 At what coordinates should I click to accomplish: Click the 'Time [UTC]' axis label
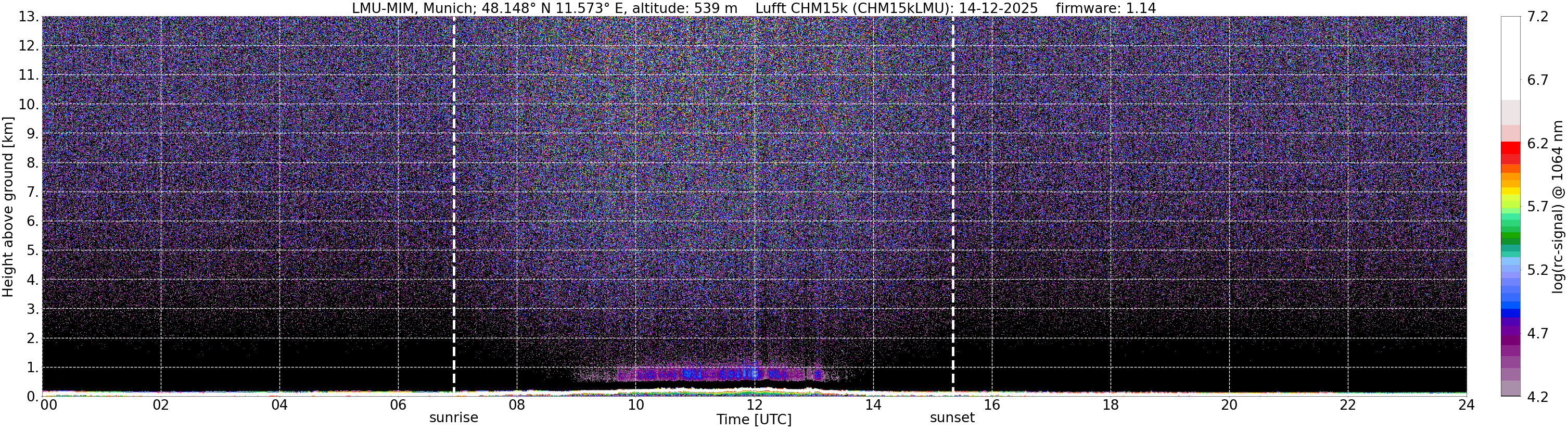pyautogui.click(x=754, y=420)
